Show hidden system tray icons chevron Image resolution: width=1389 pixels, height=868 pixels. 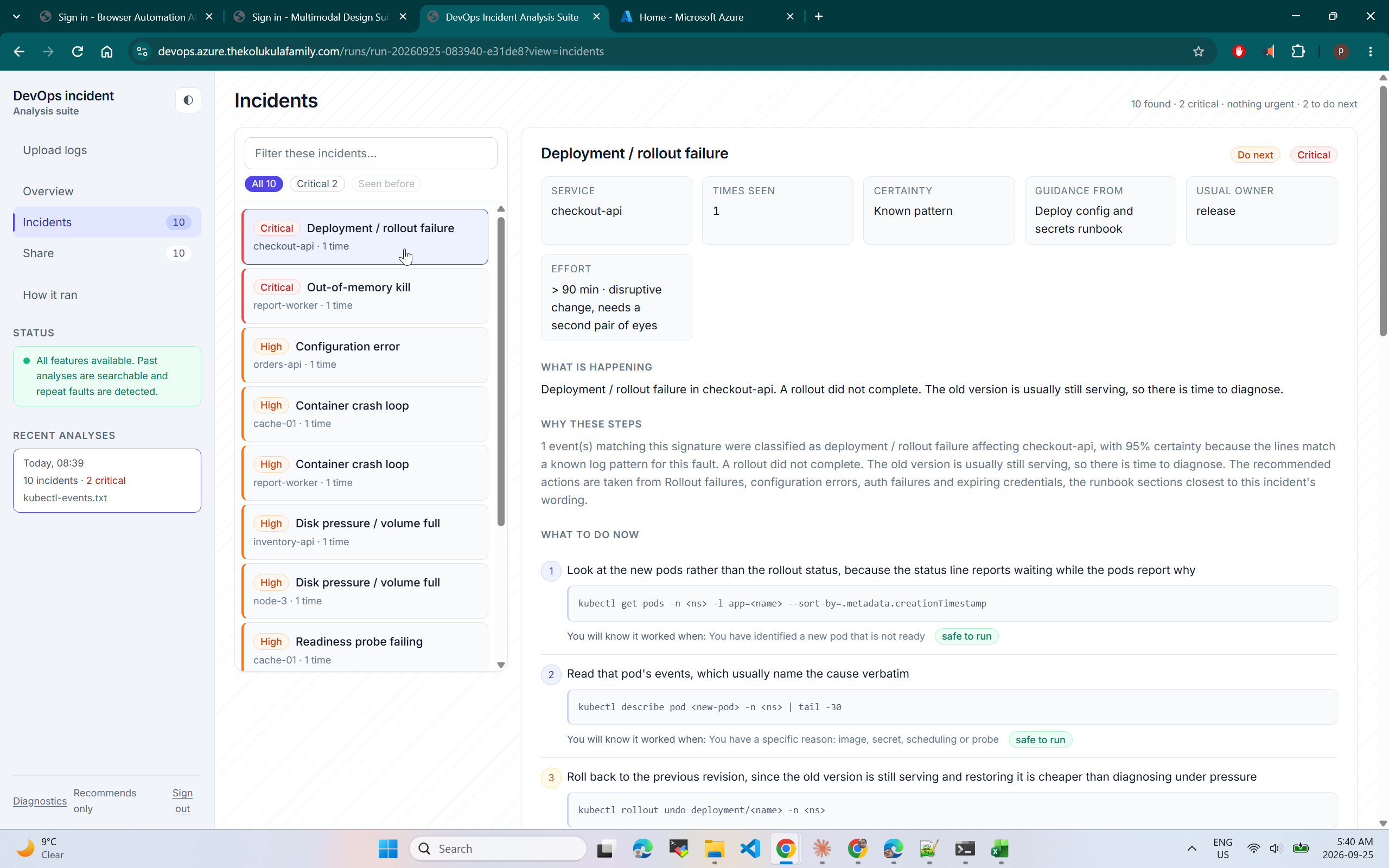coord(1192,848)
